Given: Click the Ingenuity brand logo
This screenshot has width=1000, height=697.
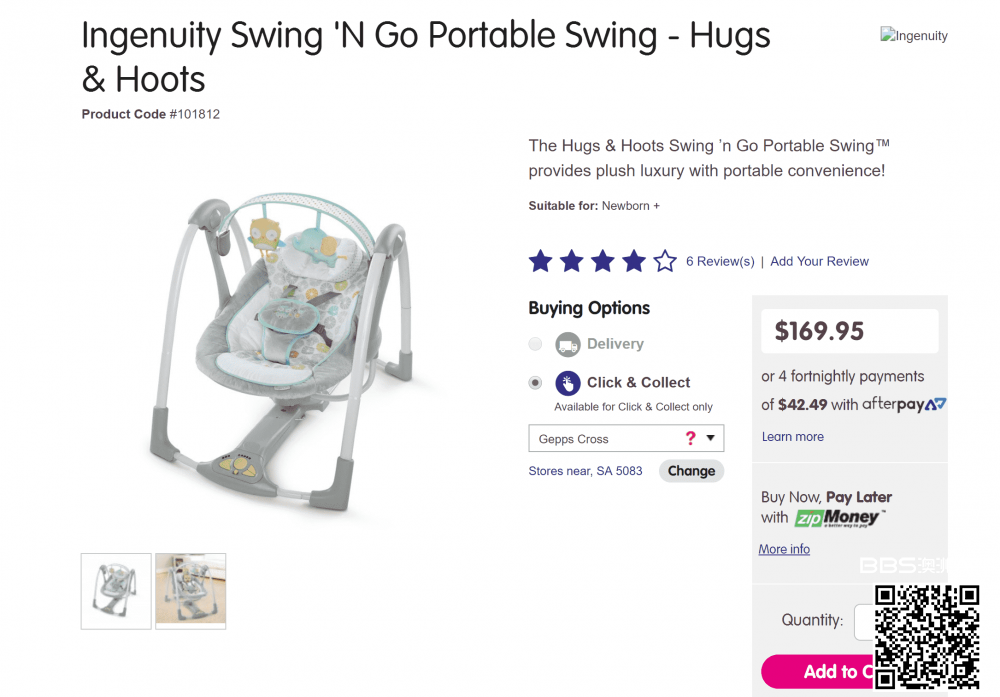Looking at the screenshot, I should pyautogui.click(x=913, y=36).
